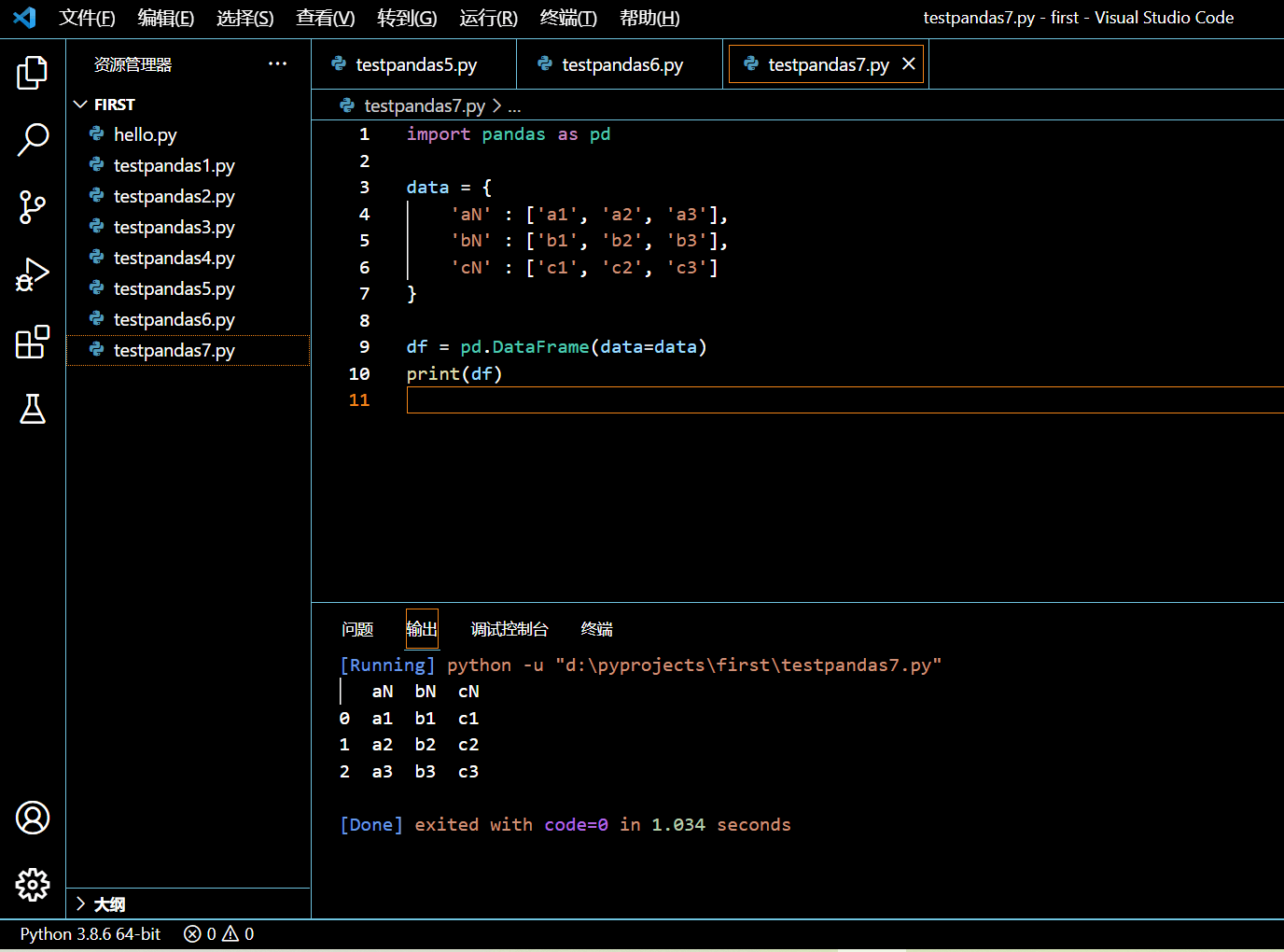Open the 文件(F) menu

pos(87,18)
